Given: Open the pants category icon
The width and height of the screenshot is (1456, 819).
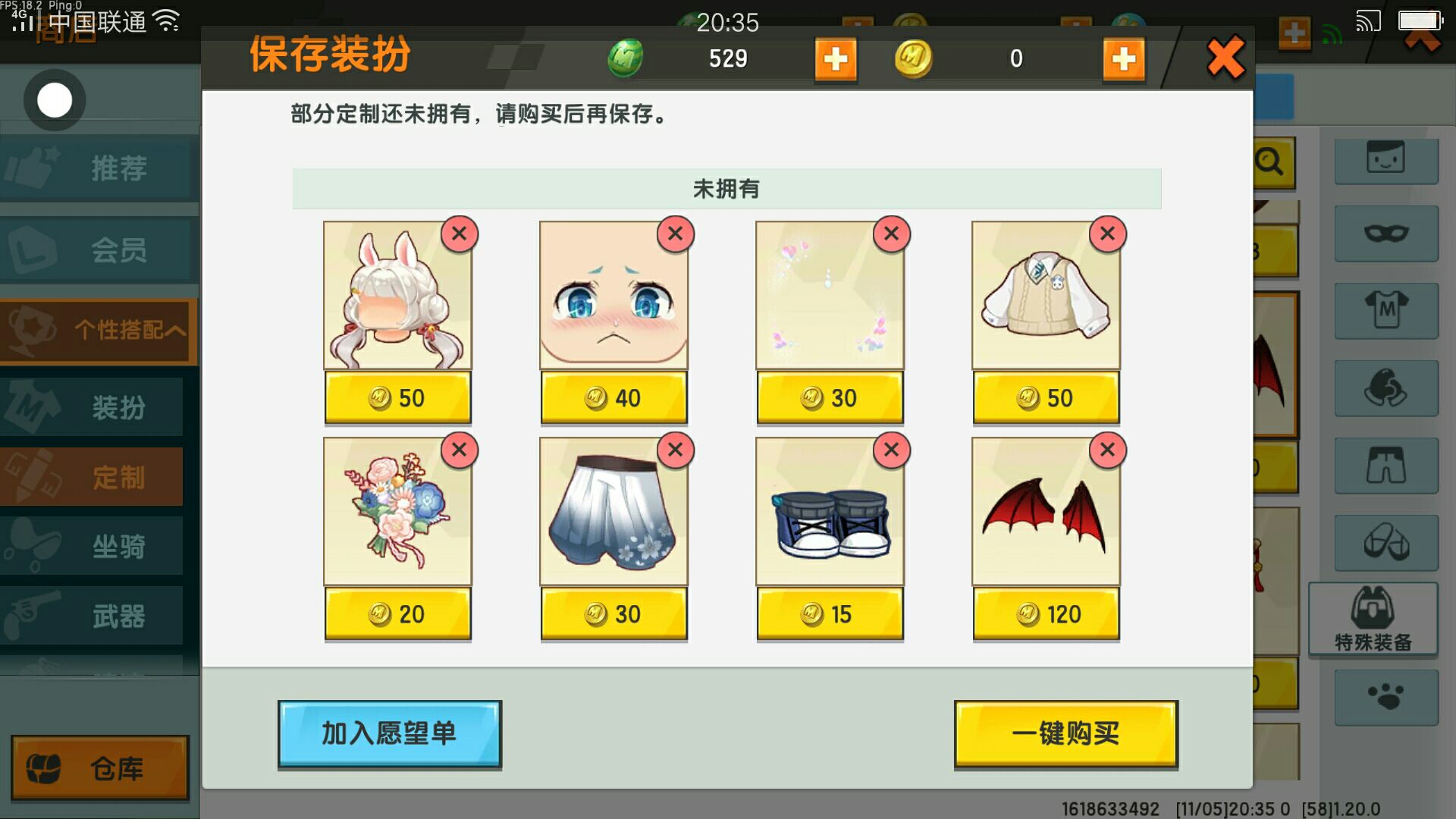Looking at the screenshot, I should click(1386, 466).
